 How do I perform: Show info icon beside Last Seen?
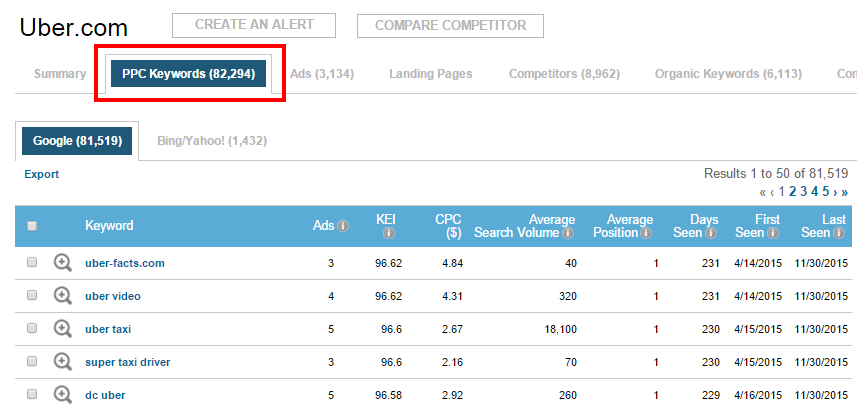coord(838,233)
